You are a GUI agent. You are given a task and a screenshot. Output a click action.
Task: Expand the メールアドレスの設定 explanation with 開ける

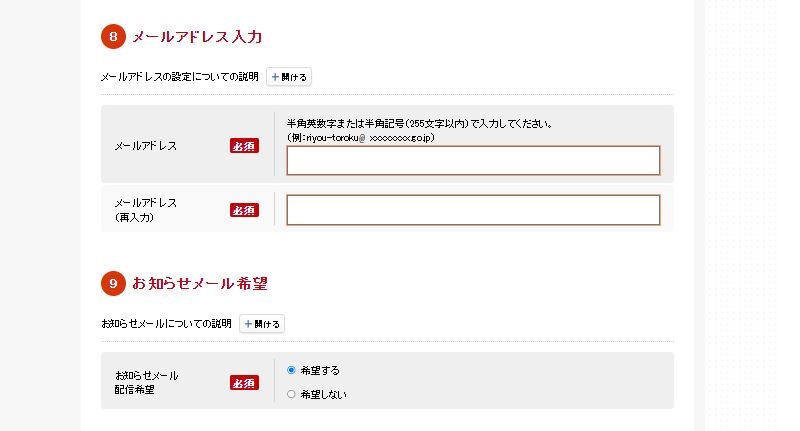(289, 76)
